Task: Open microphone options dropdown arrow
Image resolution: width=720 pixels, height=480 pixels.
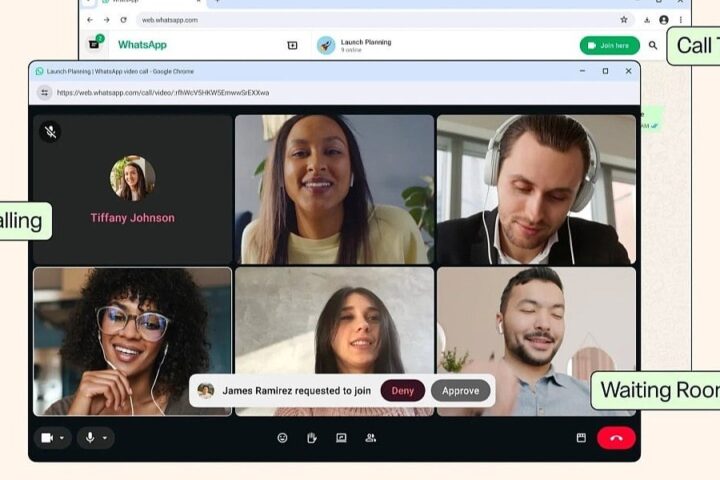Action: click(105, 438)
